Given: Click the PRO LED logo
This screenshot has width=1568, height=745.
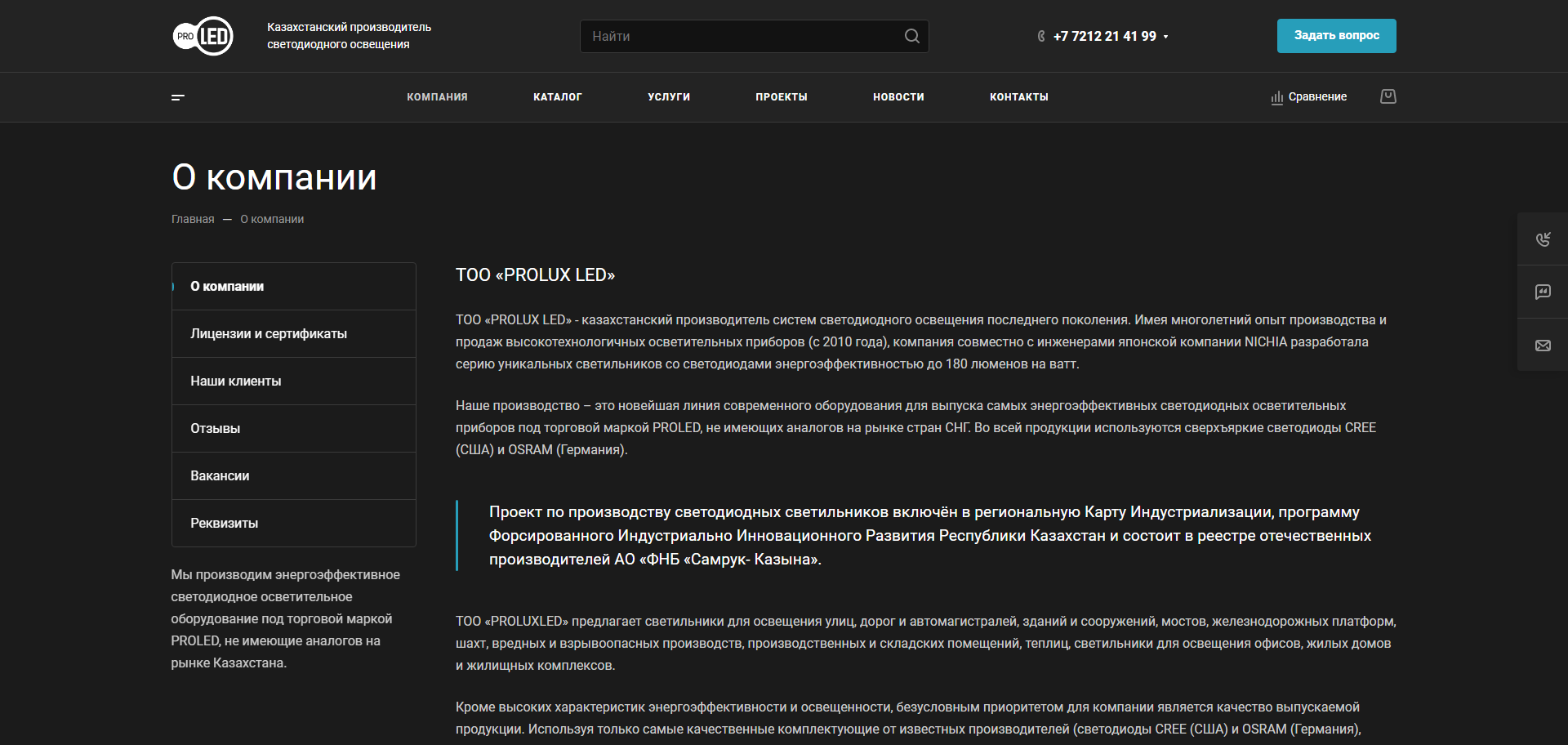Looking at the screenshot, I should point(203,36).
